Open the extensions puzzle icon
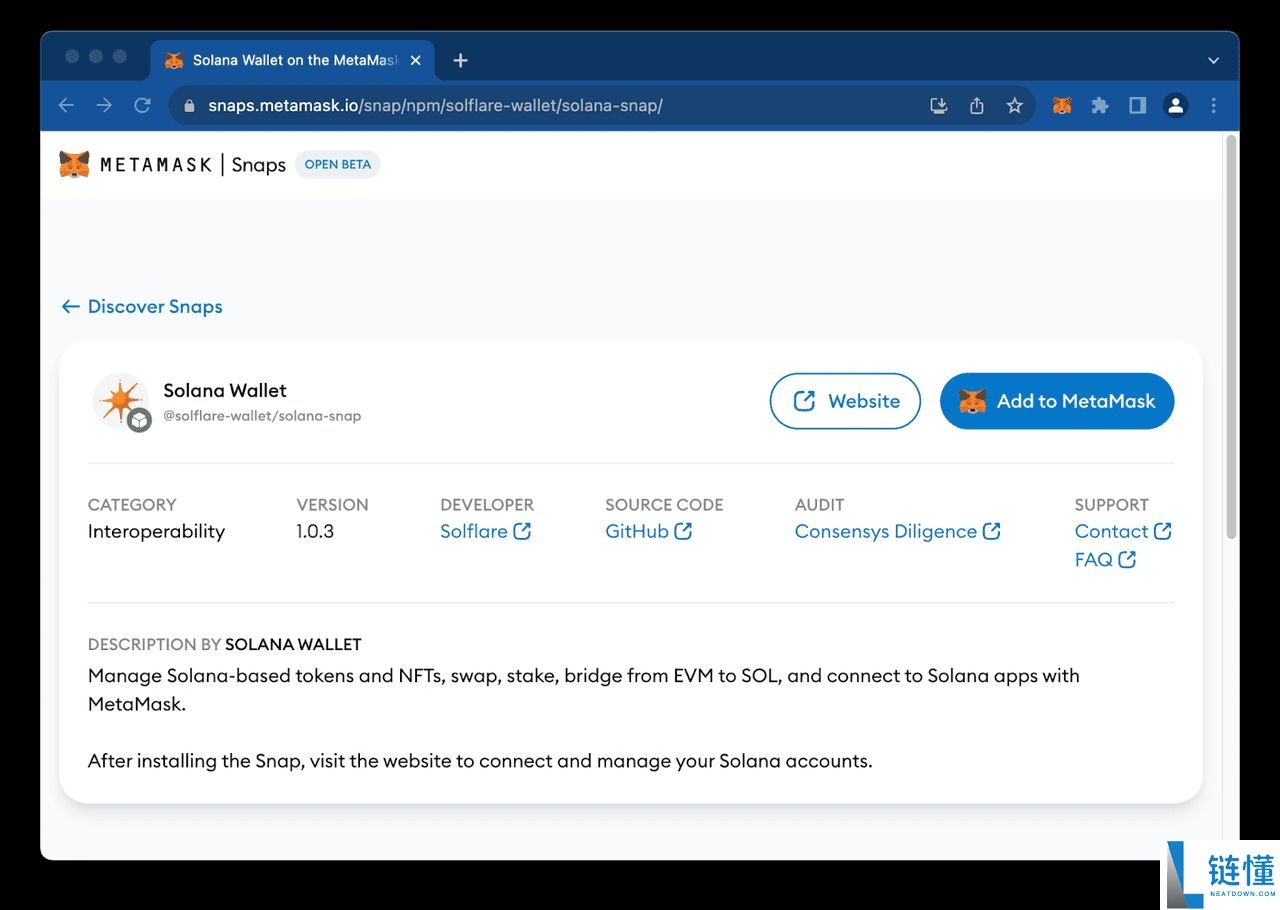This screenshot has width=1280, height=910. click(1100, 105)
